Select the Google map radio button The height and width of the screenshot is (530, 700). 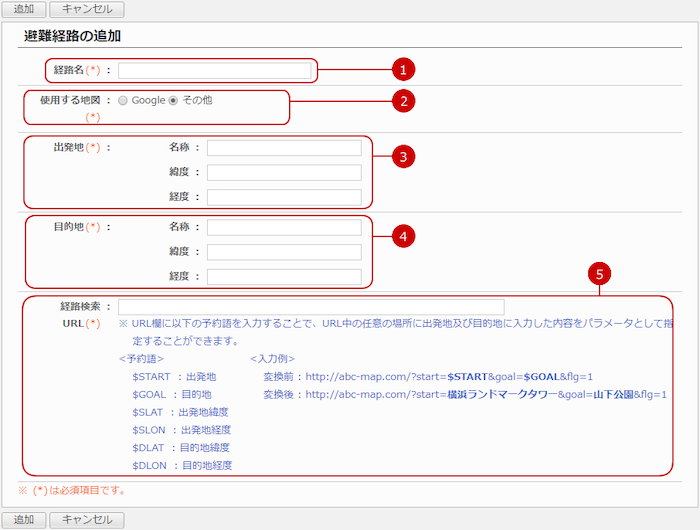click(123, 100)
